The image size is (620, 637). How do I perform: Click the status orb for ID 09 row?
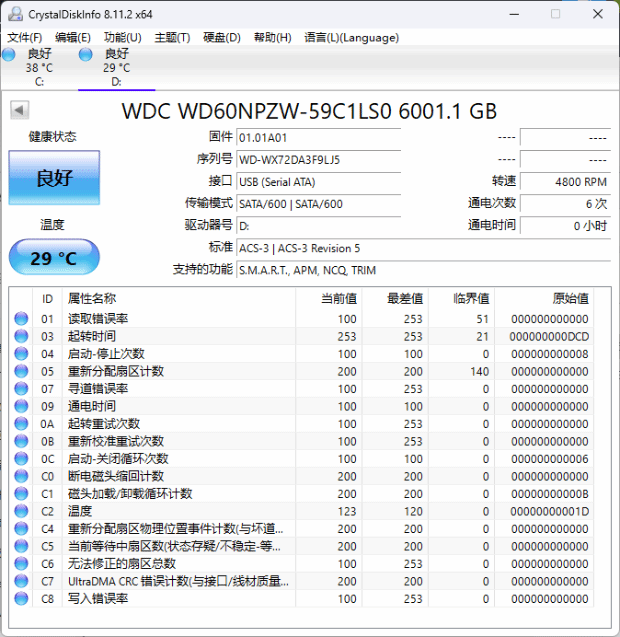pos(21,406)
